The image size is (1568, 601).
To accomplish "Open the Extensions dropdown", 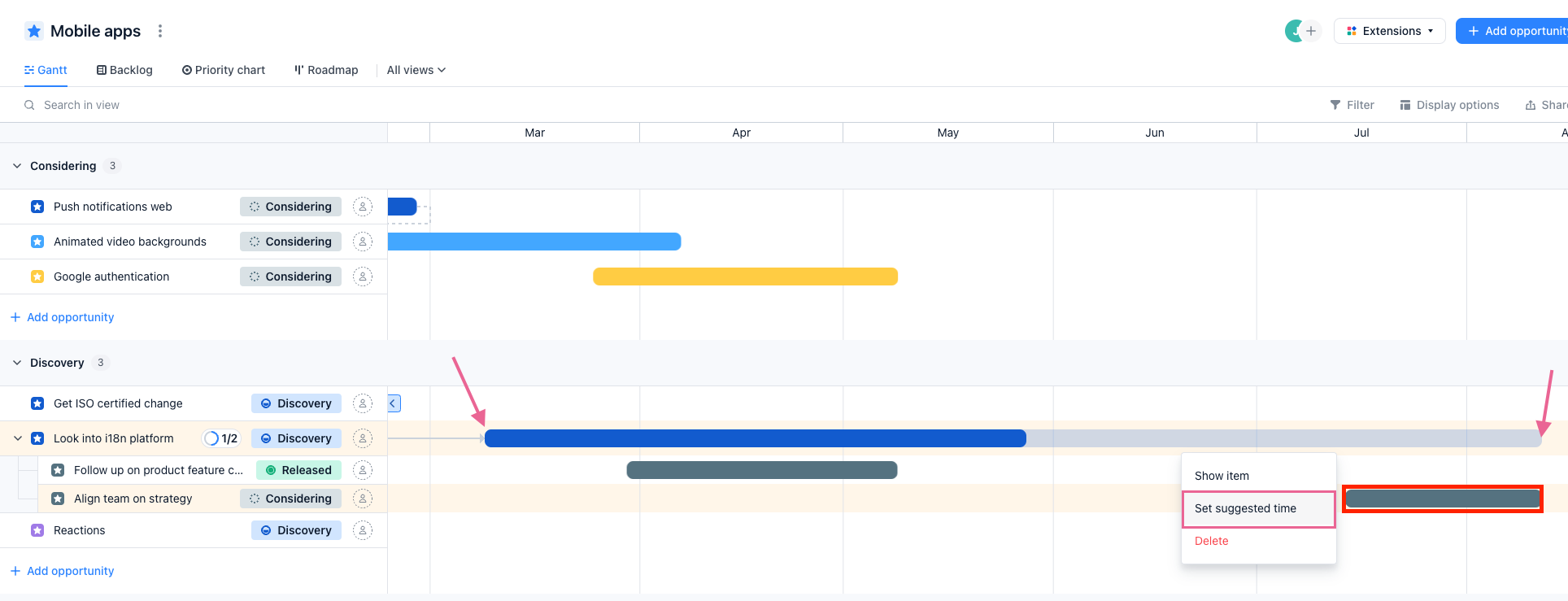I will coord(1389,31).
